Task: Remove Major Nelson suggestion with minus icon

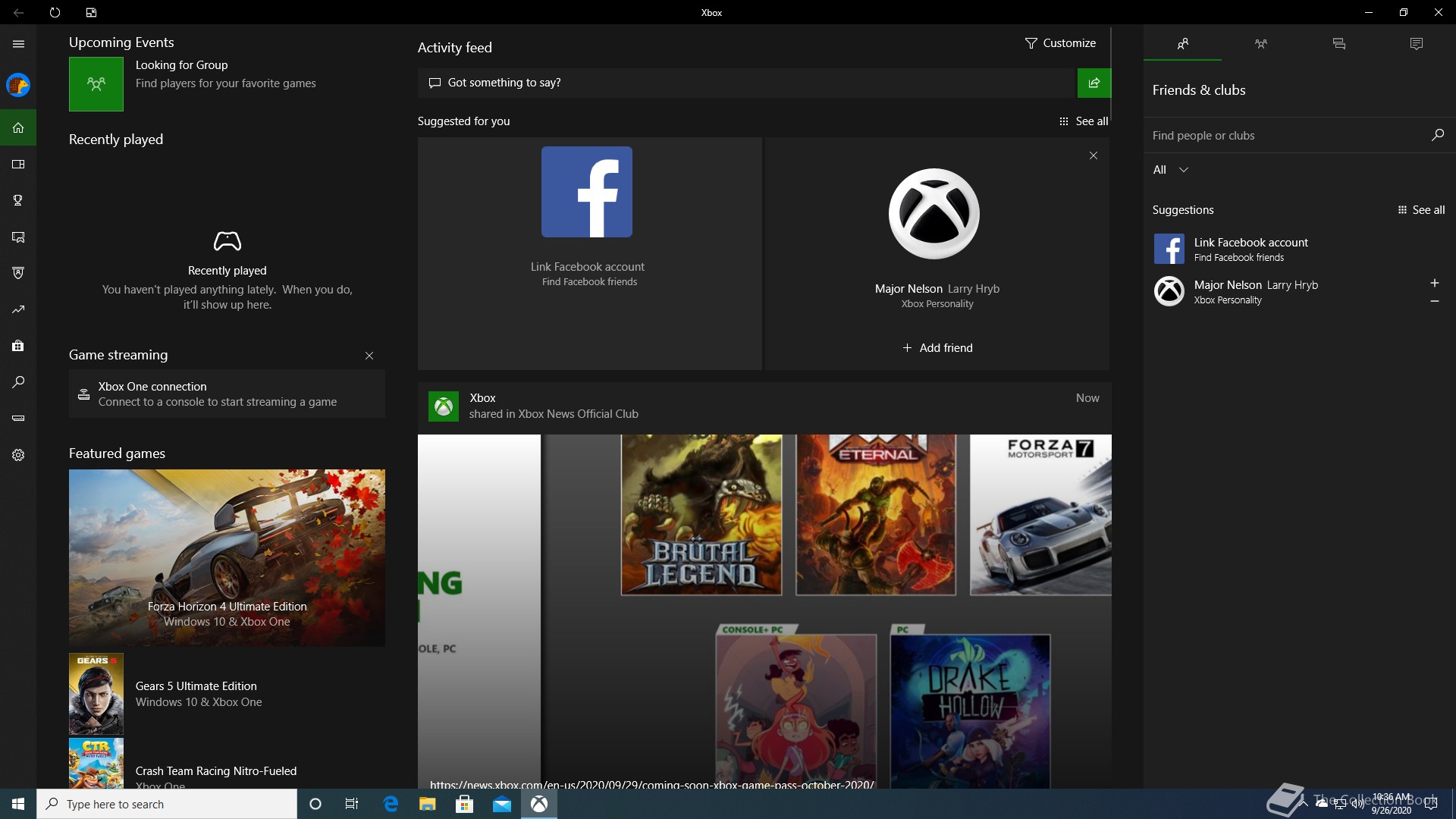Action: pyautogui.click(x=1435, y=301)
